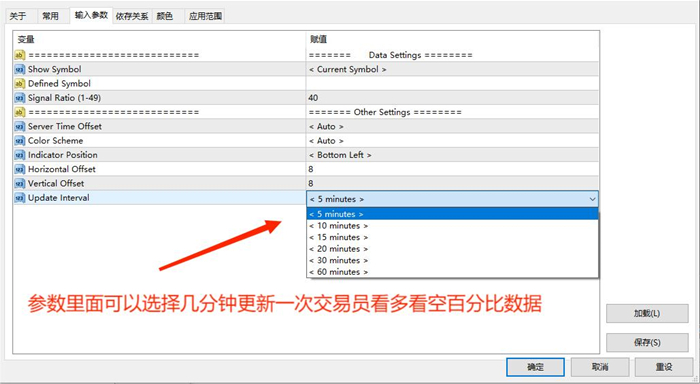The height and width of the screenshot is (384, 700).
Task: Select the Horizontal Offset label
Action: tap(62, 169)
